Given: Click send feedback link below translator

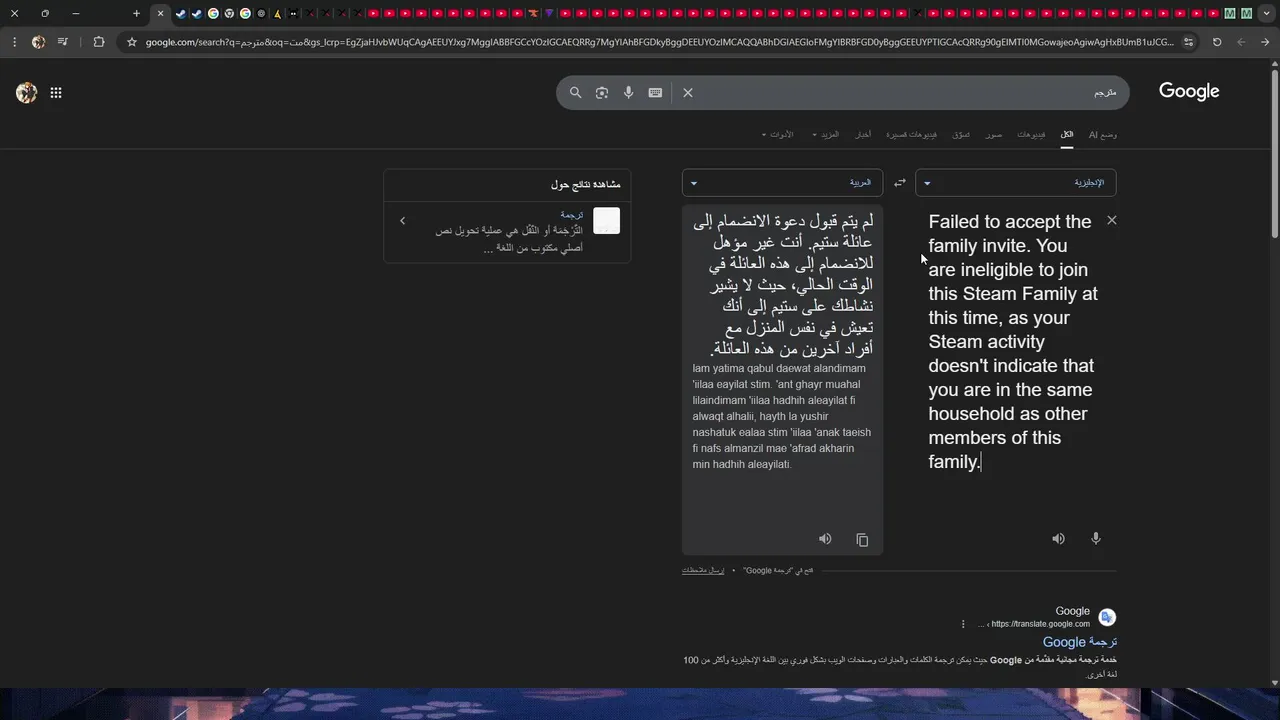Looking at the screenshot, I should click(703, 570).
